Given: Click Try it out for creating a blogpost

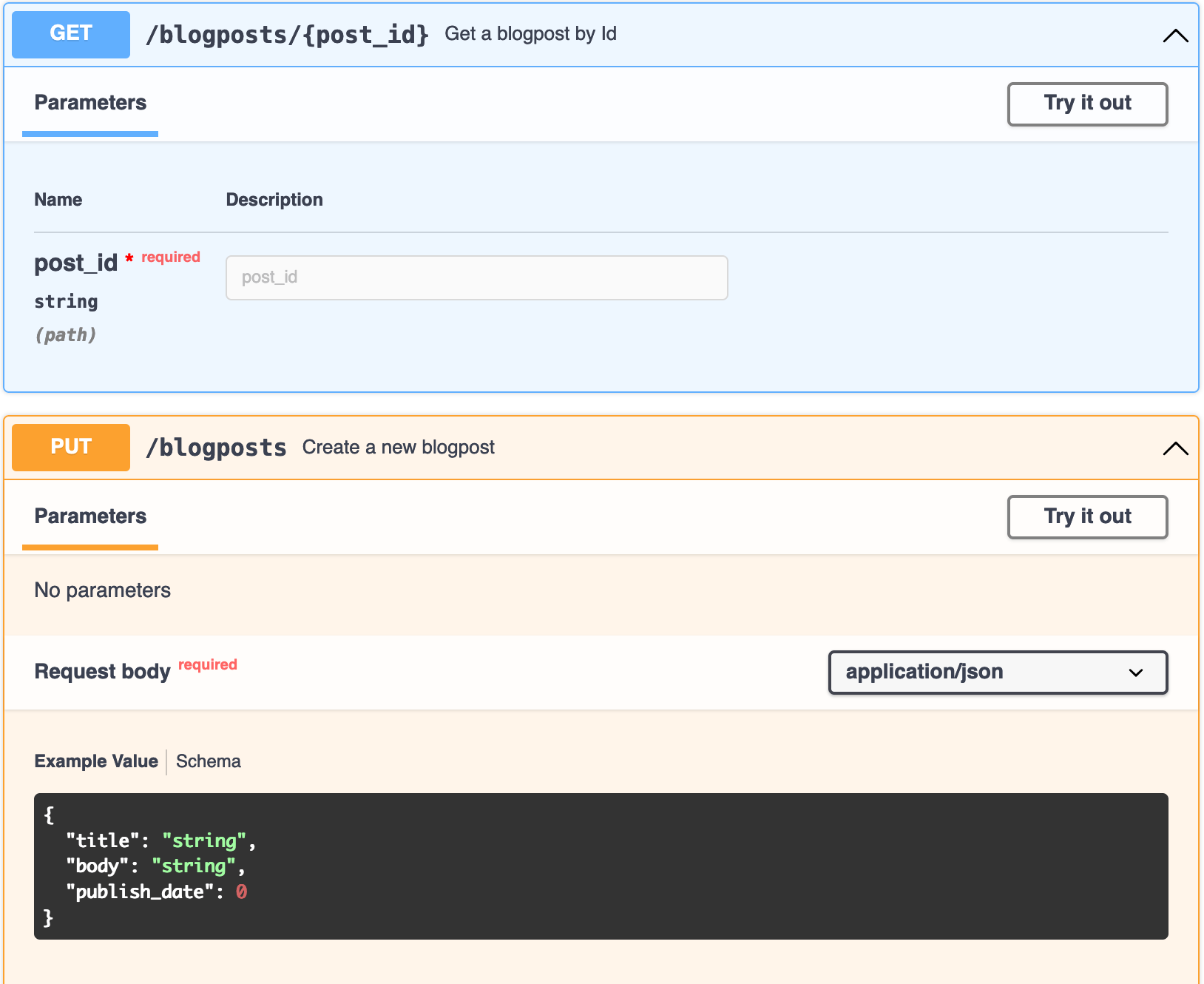Looking at the screenshot, I should 1087,517.
